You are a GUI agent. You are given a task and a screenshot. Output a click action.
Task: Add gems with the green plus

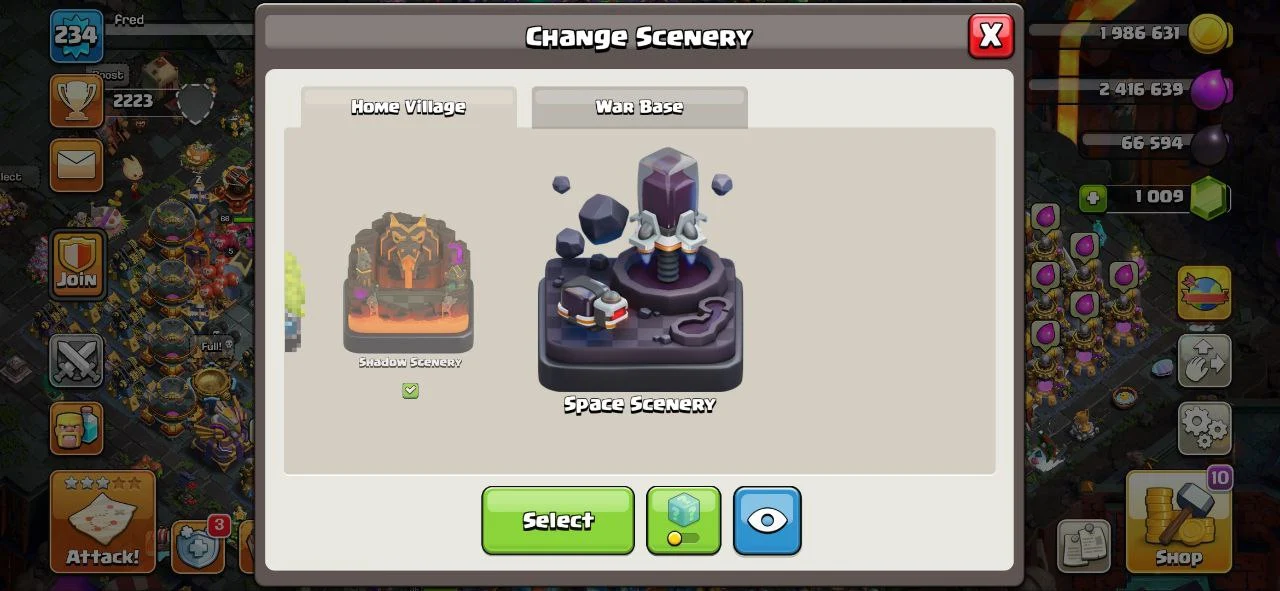click(x=1092, y=198)
